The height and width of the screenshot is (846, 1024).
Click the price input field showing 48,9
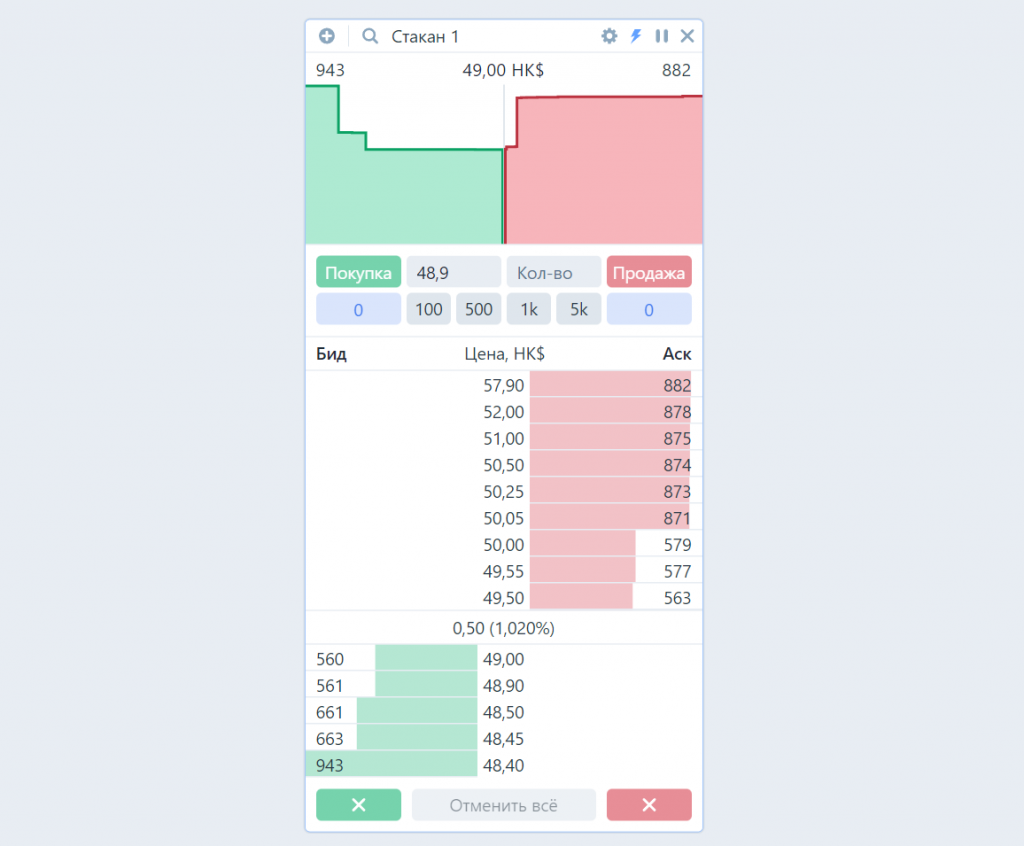[x=453, y=272]
